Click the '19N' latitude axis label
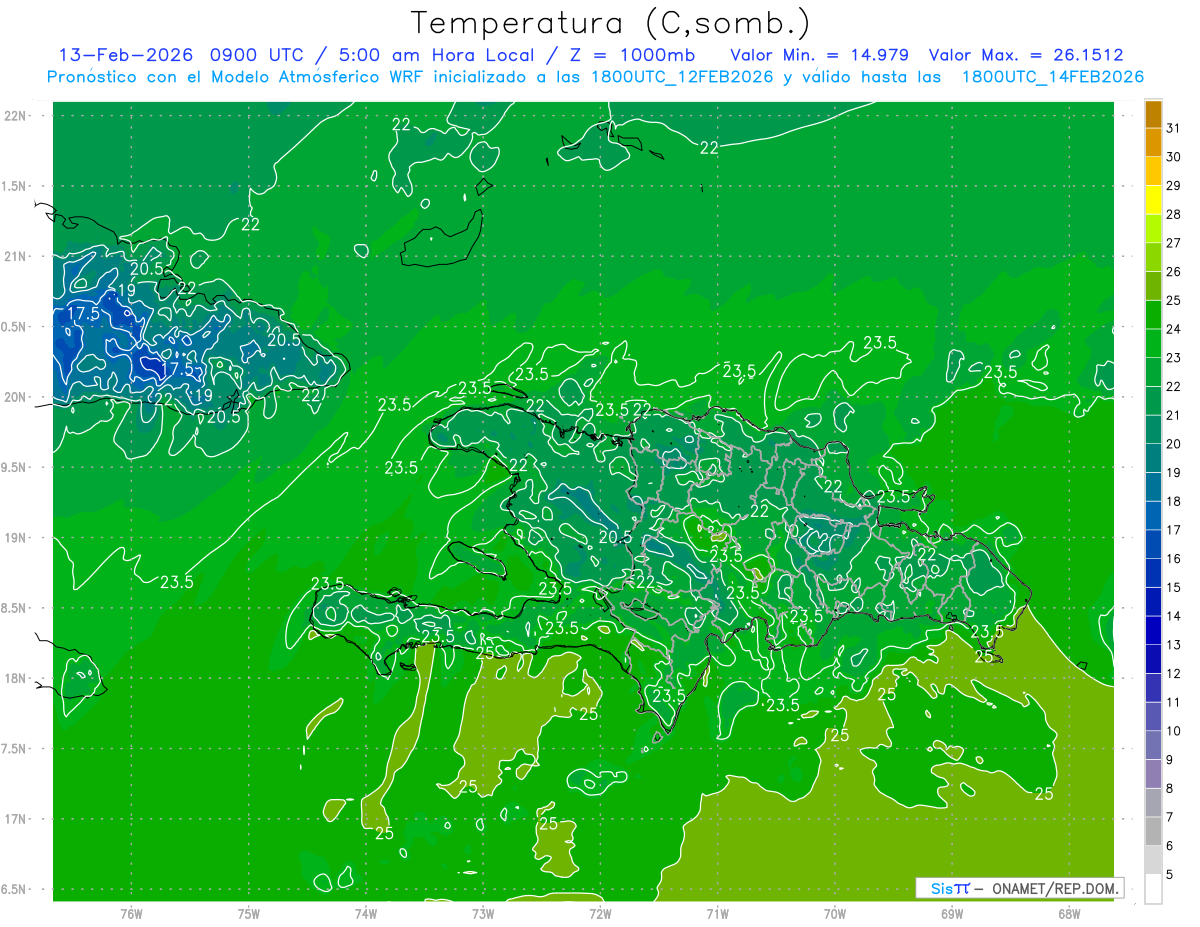The image size is (1200, 927). point(15,537)
